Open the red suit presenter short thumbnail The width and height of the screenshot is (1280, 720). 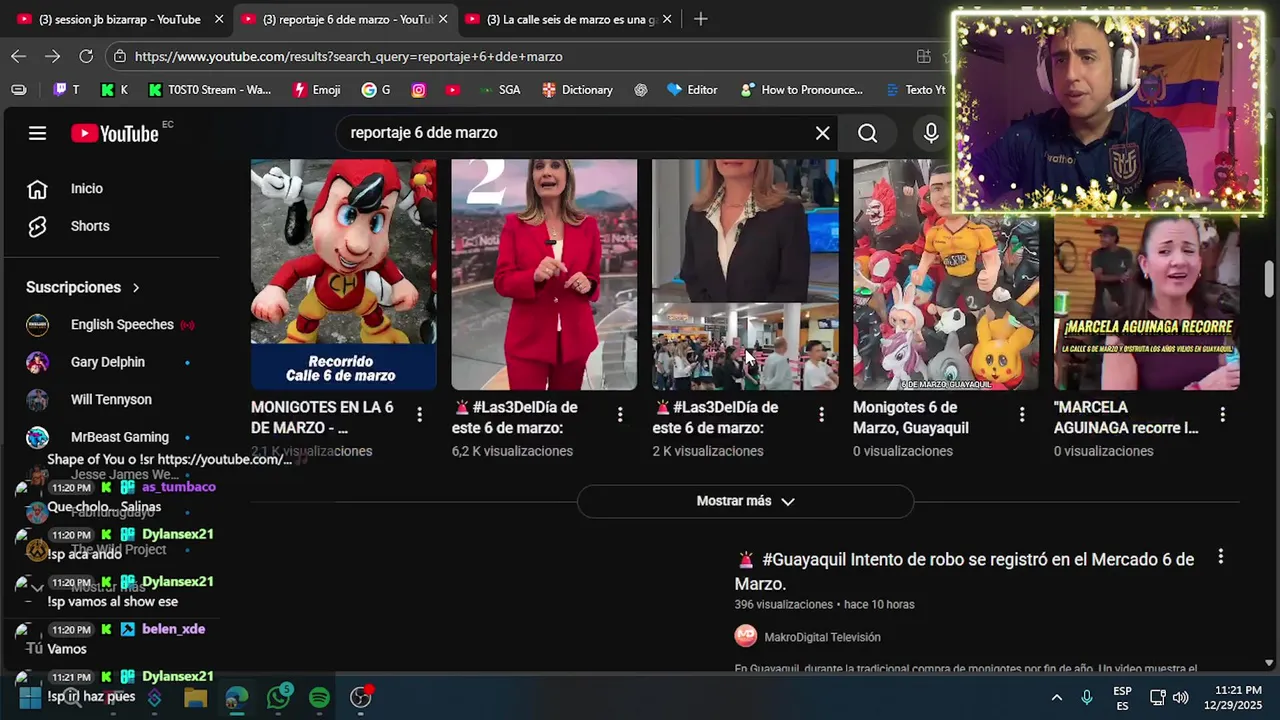(544, 274)
